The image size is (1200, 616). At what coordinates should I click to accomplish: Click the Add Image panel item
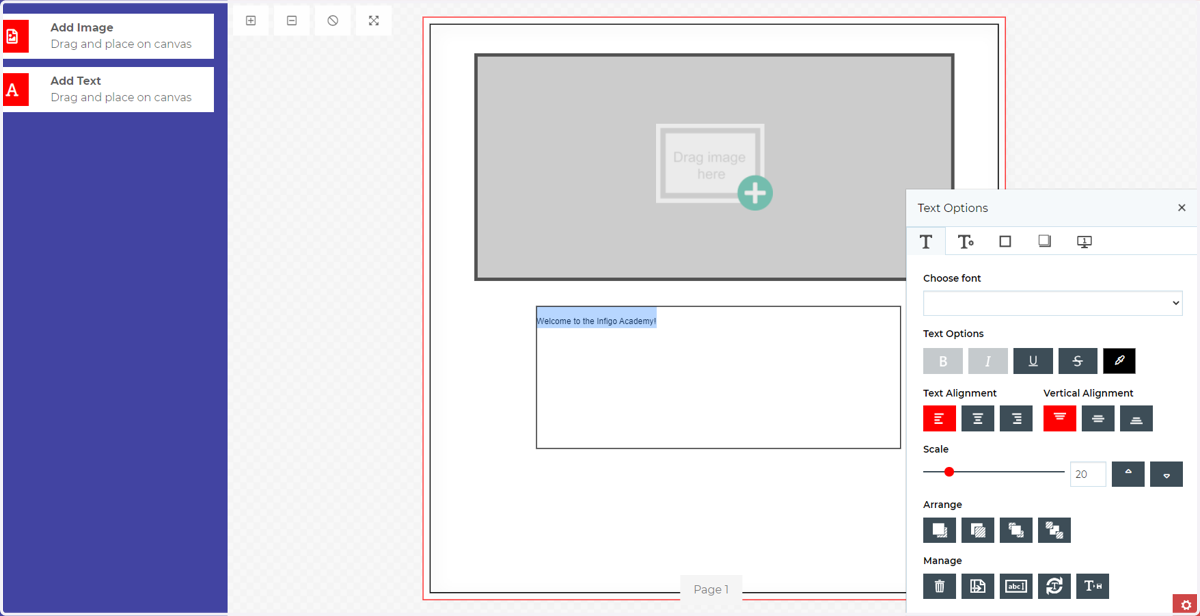pyautogui.click(x=108, y=36)
